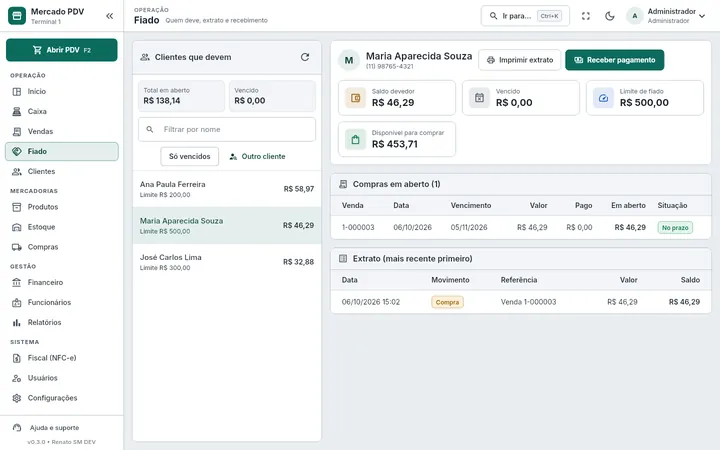The width and height of the screenshot is (720, 450).
Task: Go to Início in sidebar
Action: pyautogui.click(x=62, y=91)
